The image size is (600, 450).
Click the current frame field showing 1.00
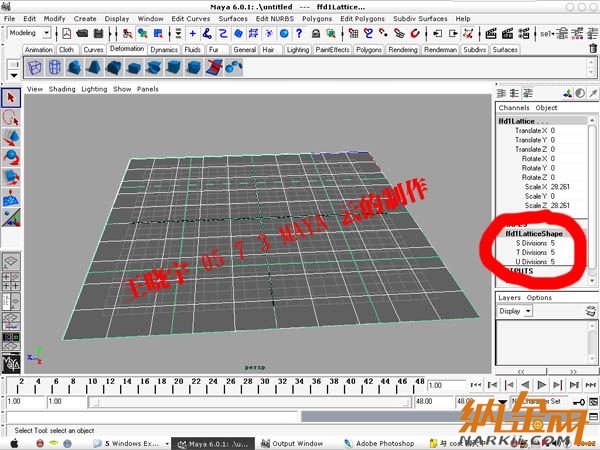tap(446, 385)
